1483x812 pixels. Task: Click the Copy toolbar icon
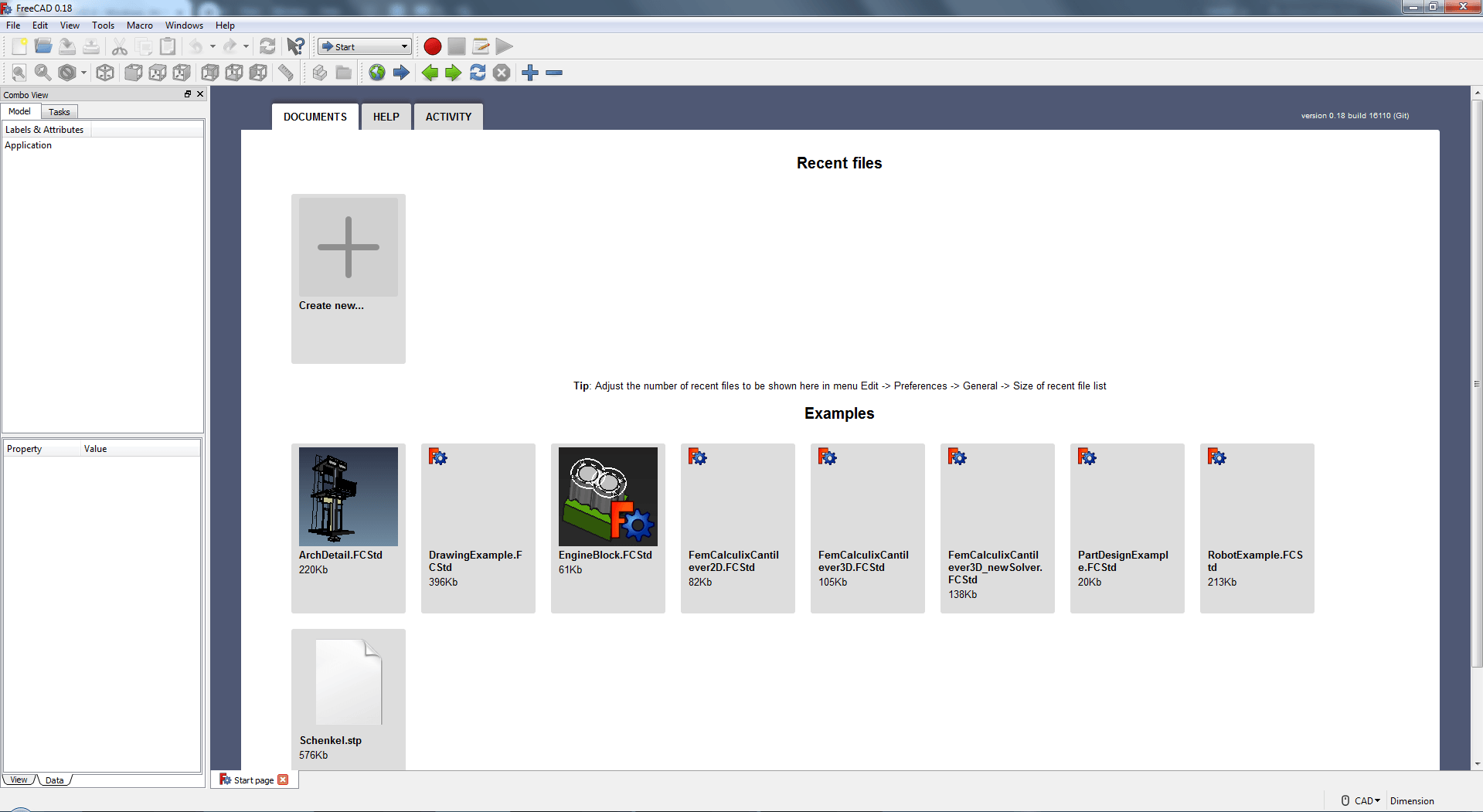point(144,46)
